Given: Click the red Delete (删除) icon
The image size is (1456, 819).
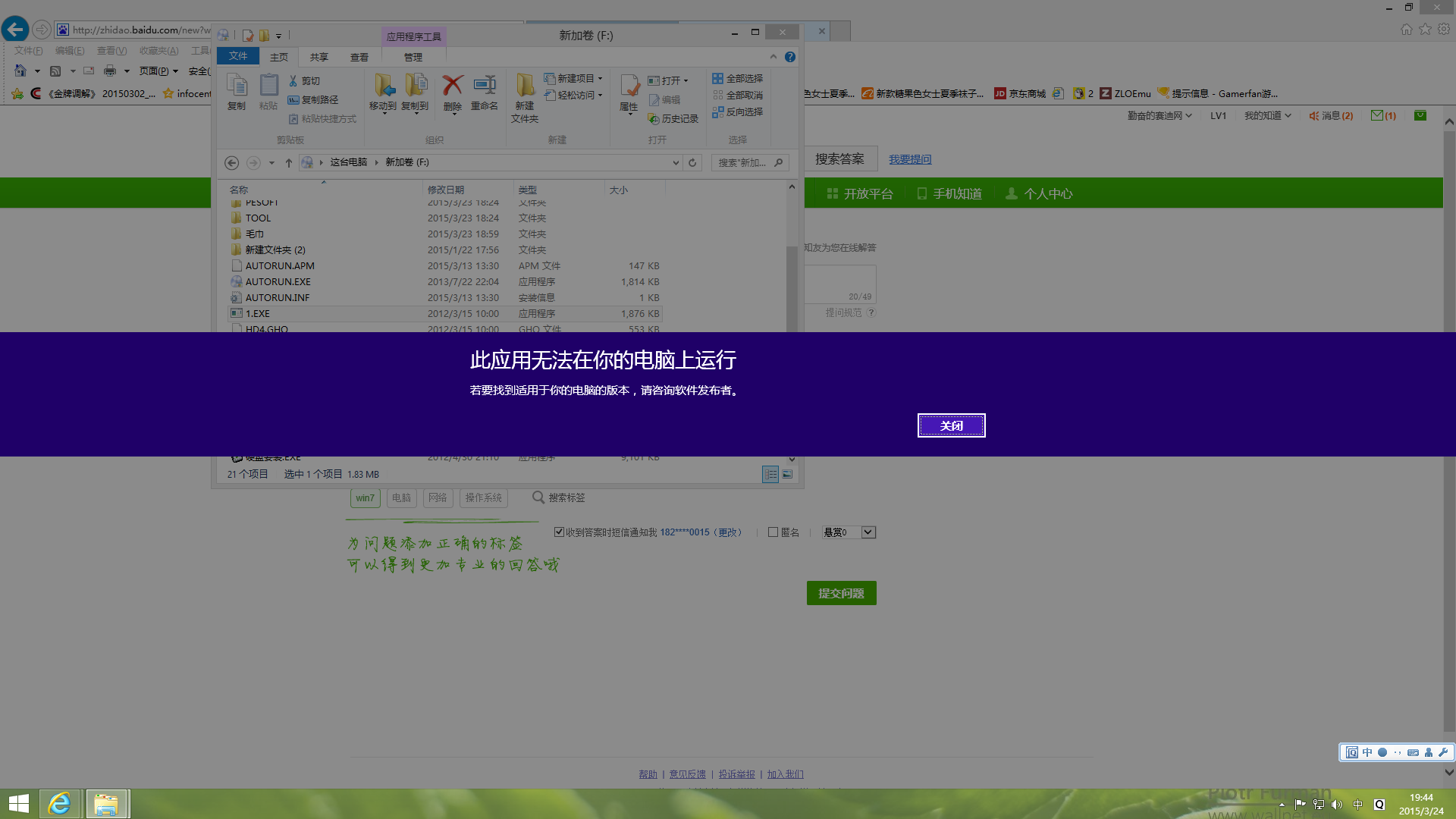Looking at the screenshot, I should click(x=453, y=93).
